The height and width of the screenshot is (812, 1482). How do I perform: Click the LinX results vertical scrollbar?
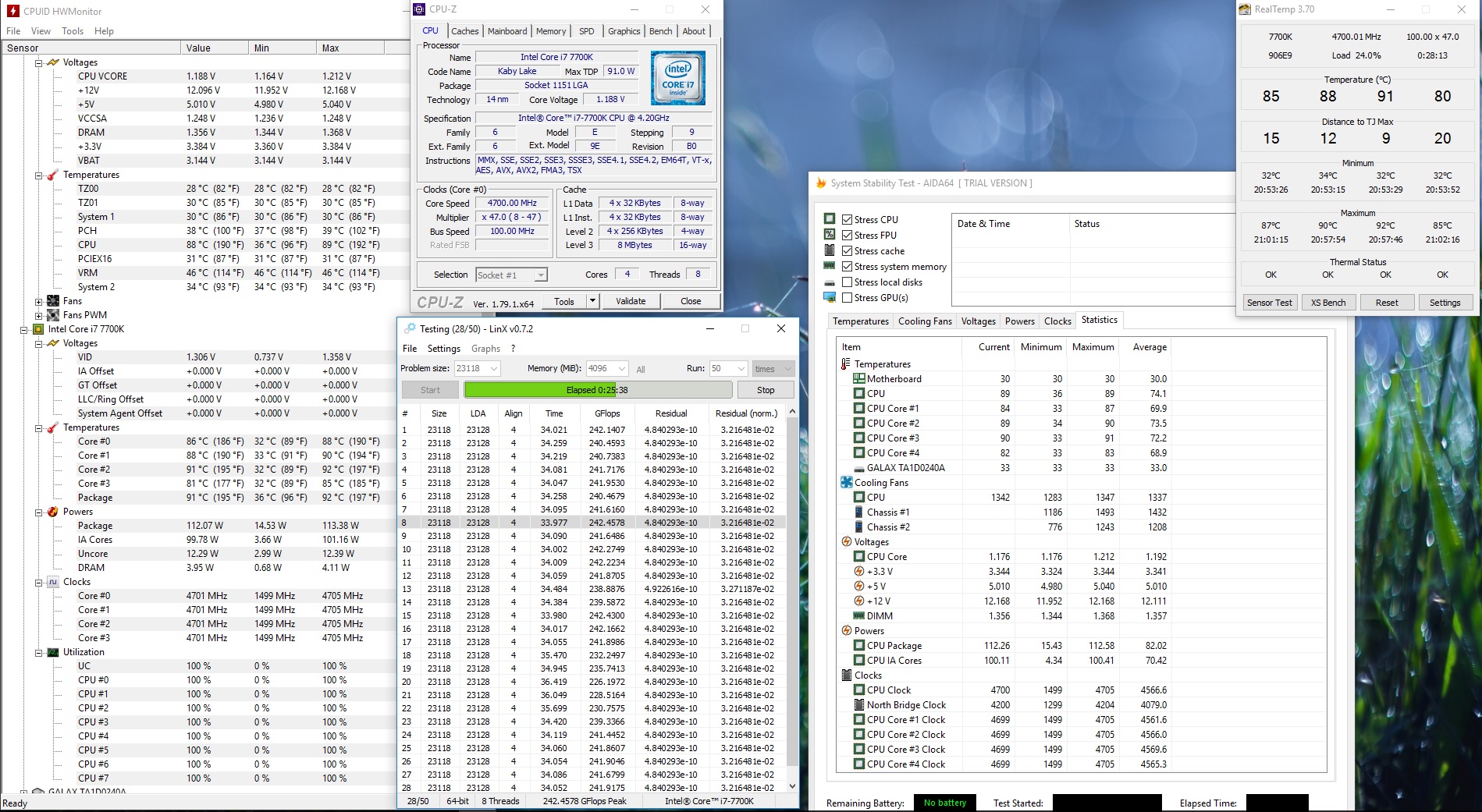pyautogui.click(x=792, y=590)
